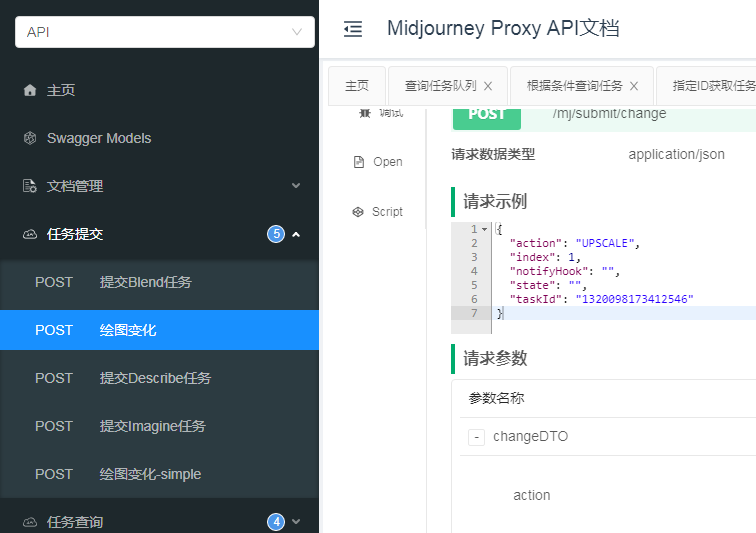
Task: Click the 任务提交 cloud icon
Action: (x=30, y=234)
